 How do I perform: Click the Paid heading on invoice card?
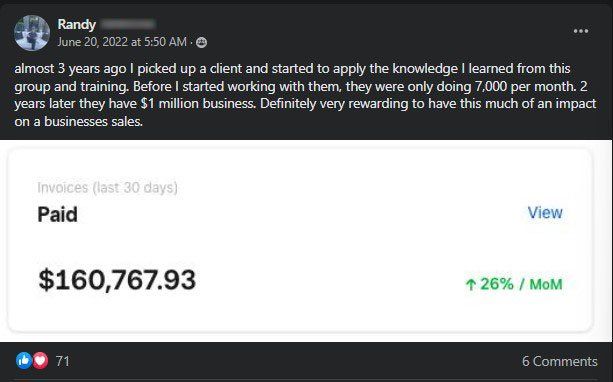57,214
